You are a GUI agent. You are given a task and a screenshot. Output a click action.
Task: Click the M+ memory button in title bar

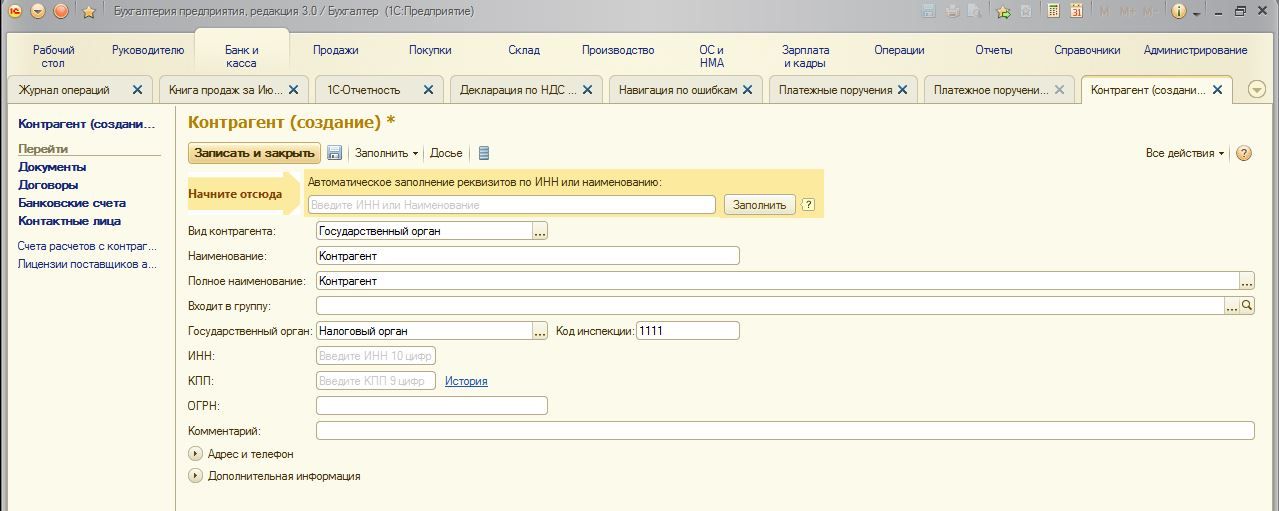coord(1128,12)
